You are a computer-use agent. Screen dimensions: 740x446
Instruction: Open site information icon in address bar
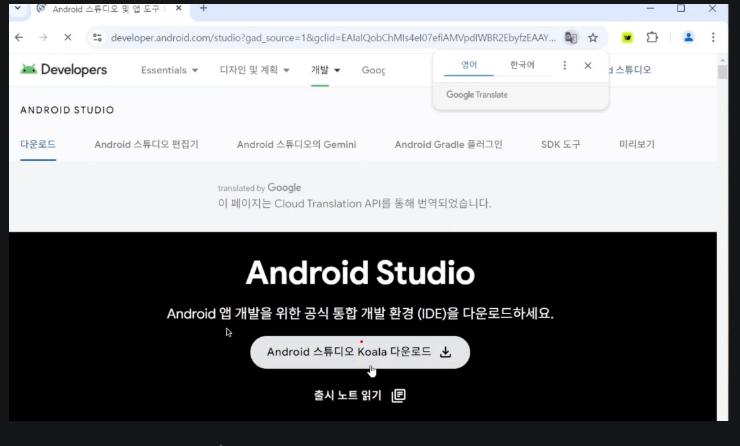[97, 37]
